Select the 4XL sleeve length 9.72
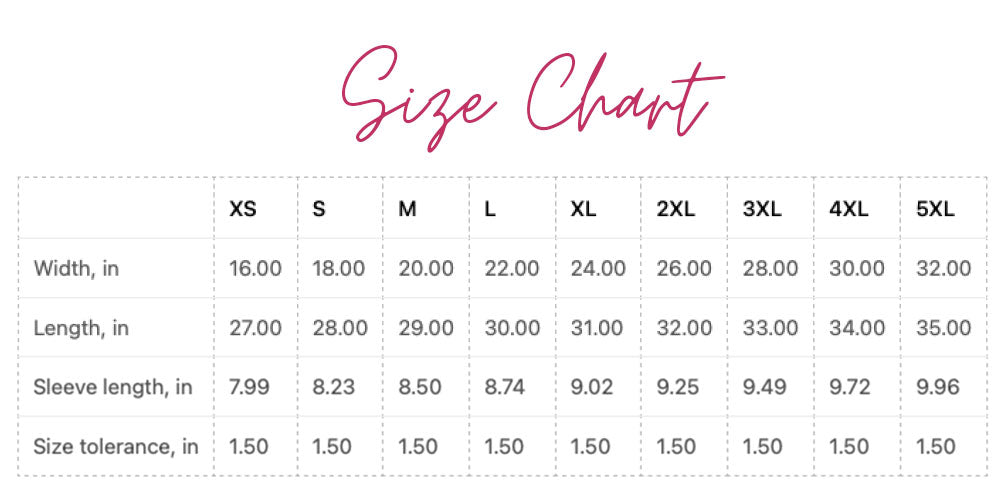Viewport: 1005px width, 500px height. point(850,387)
